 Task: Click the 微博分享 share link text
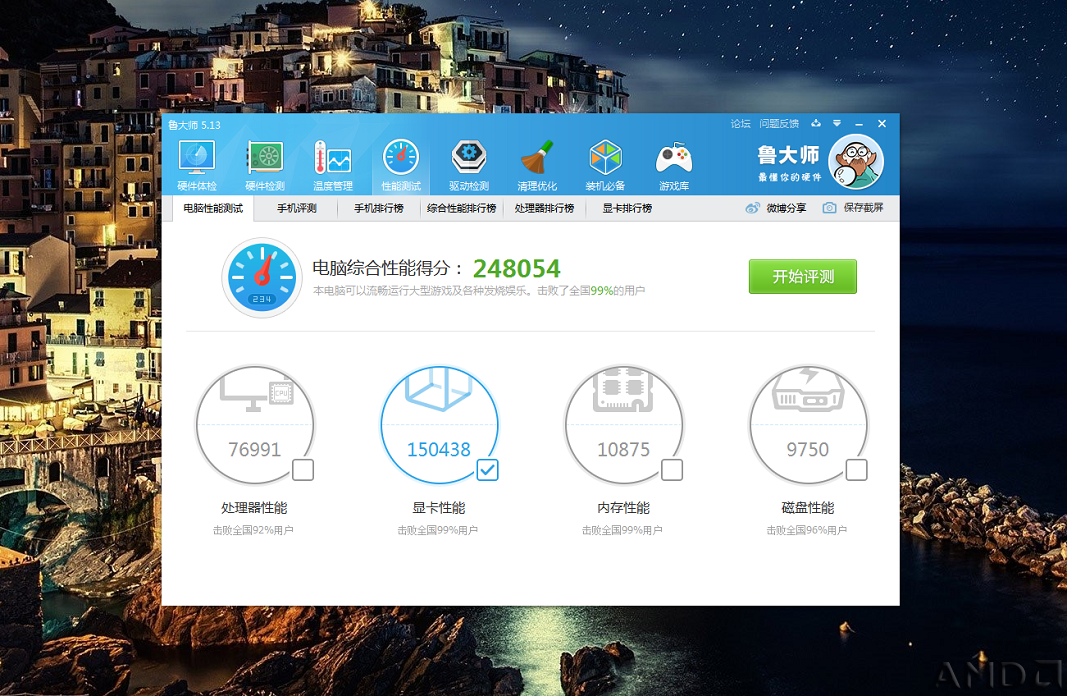786,208
